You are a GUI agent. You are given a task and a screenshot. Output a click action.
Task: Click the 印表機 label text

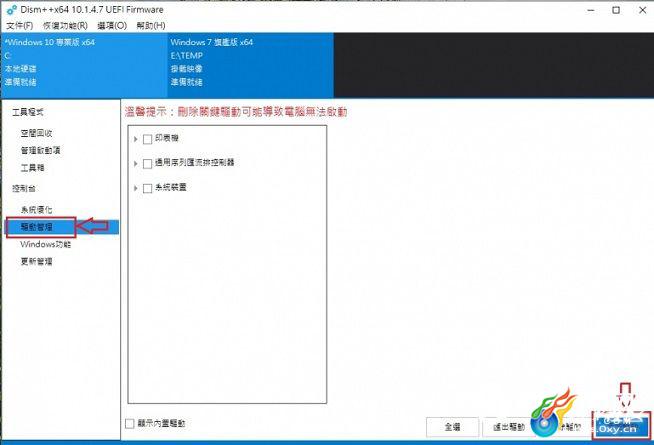point(167,138)
